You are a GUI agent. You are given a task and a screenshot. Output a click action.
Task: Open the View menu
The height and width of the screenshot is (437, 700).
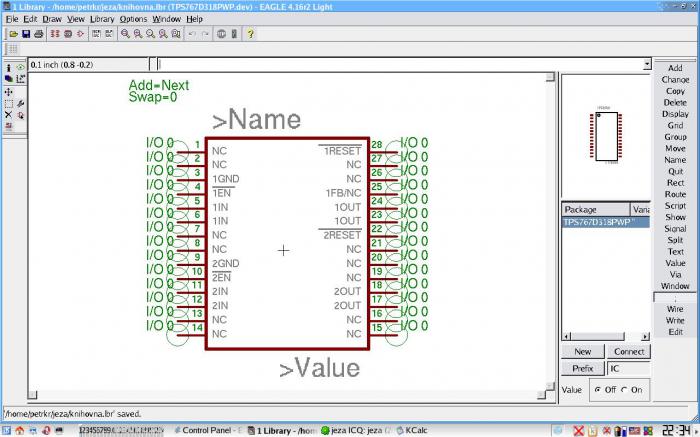click(75, 19)
